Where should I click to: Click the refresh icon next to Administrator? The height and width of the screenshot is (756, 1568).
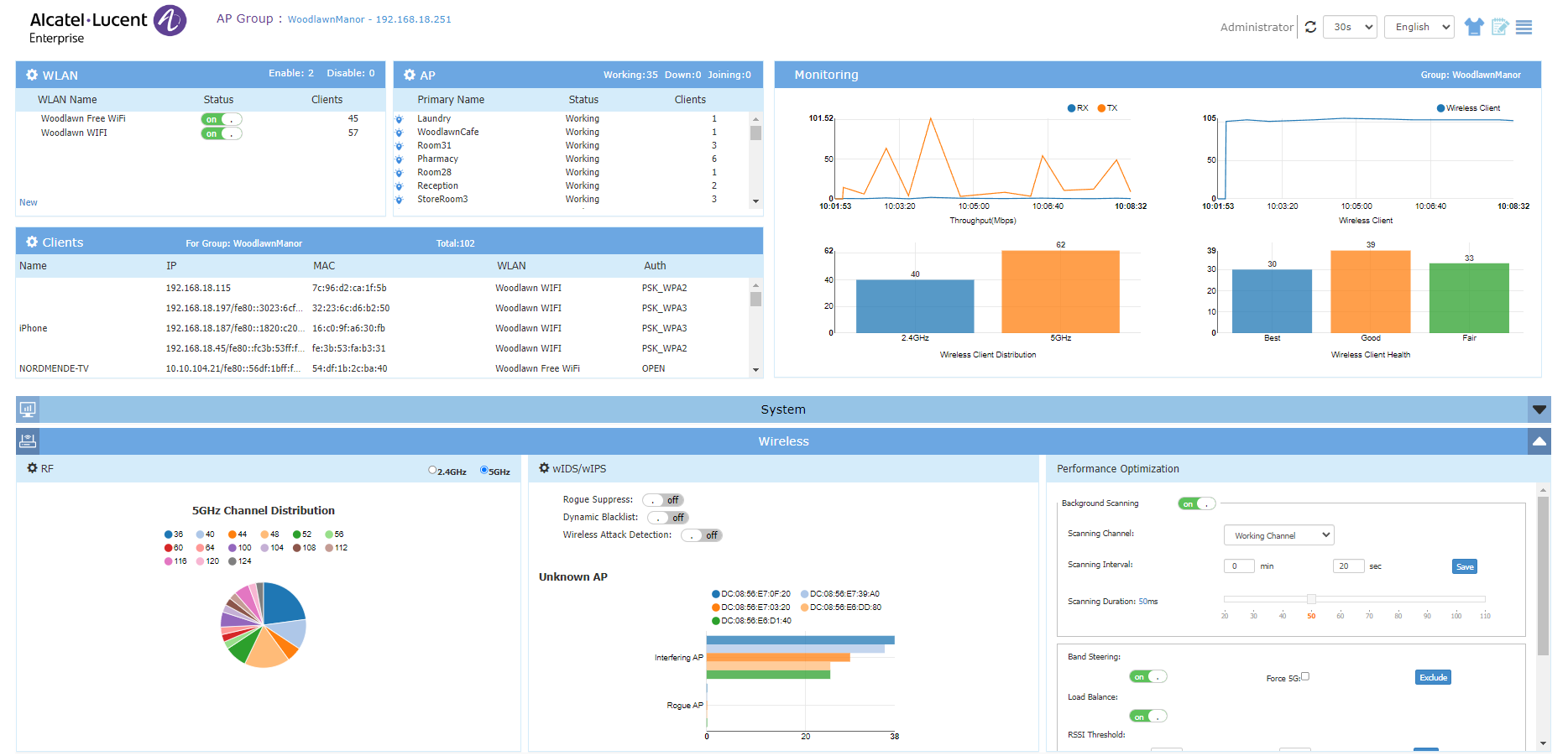[x=1310, y=27]
